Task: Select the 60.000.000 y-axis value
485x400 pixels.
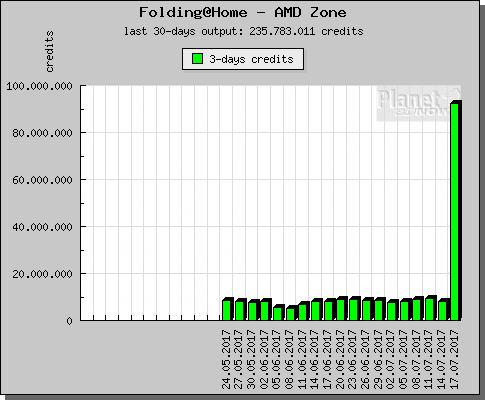Action: coord(42,180)
